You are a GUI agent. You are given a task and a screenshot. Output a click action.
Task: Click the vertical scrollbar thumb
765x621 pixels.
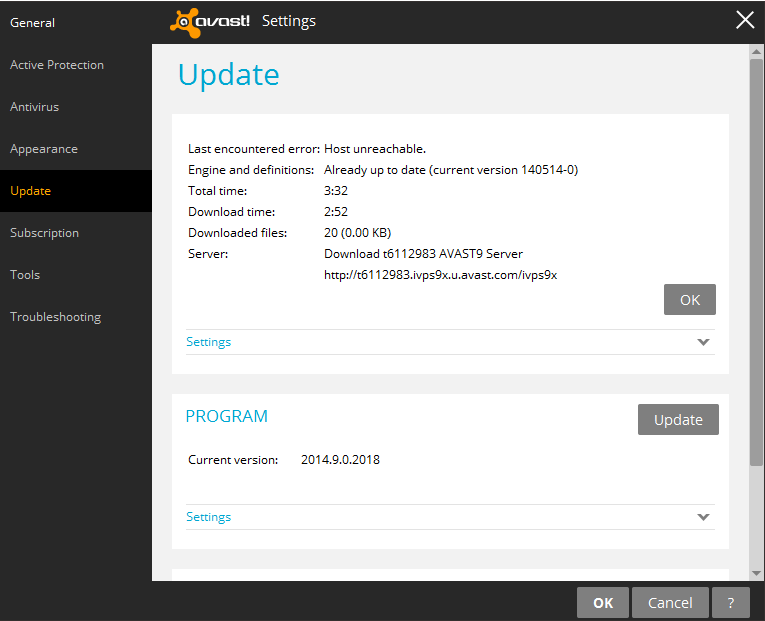756,262
